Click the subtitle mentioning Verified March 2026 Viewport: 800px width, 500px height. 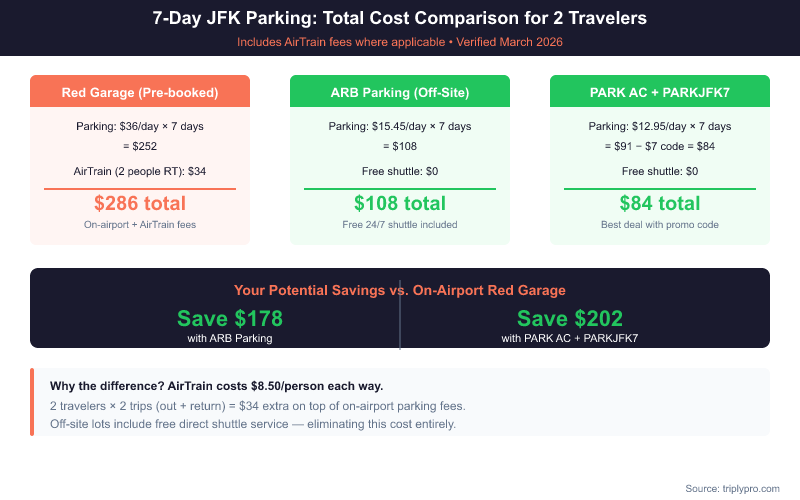tap(400, 42)
